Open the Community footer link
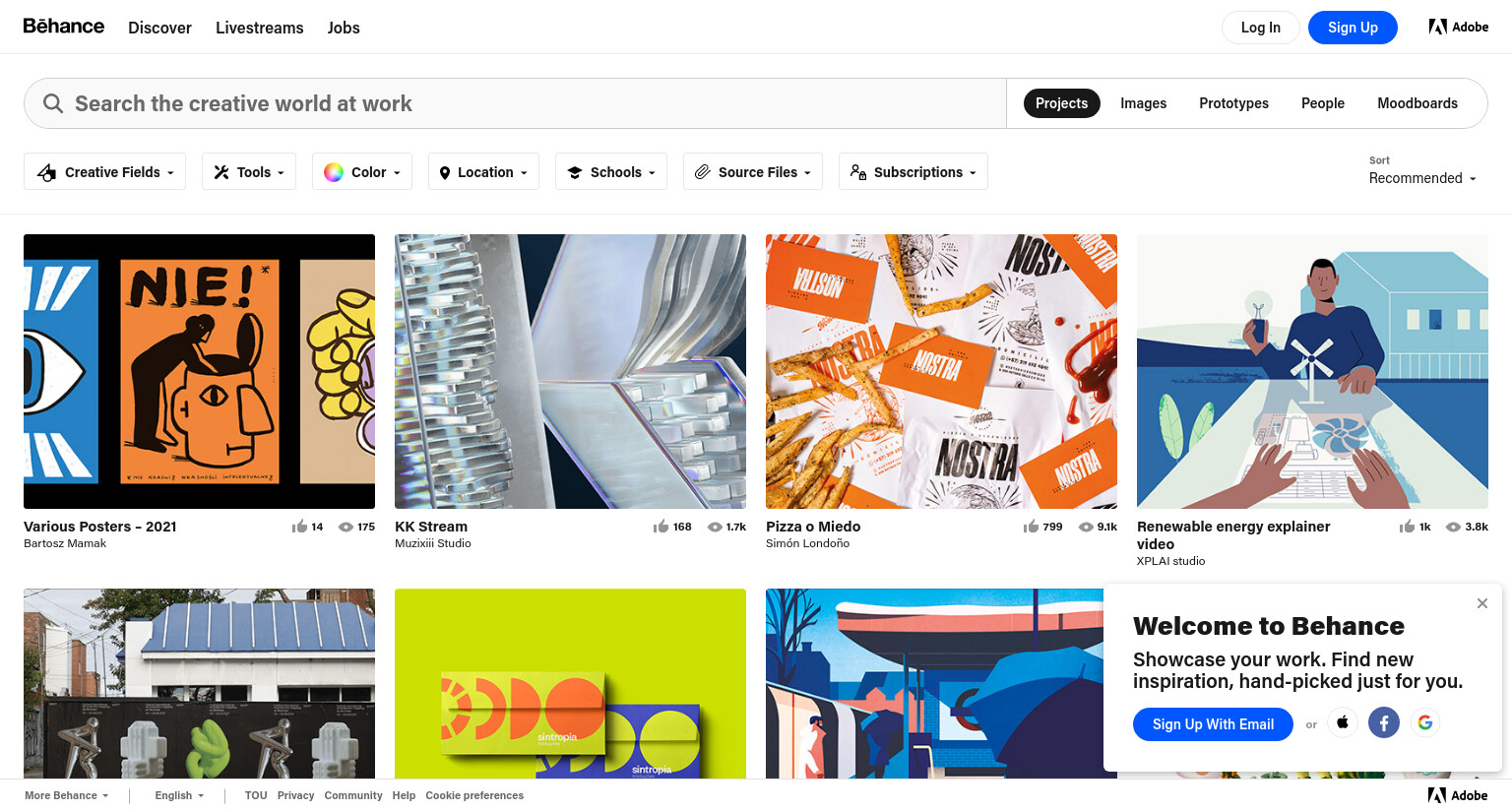Viewport: 1512px width, 811px height. click(353, 795)
